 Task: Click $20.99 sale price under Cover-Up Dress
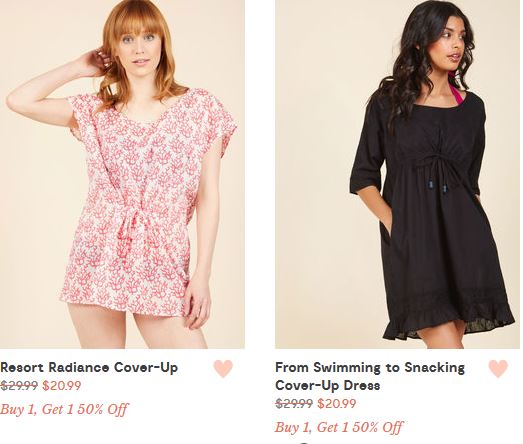337,404
